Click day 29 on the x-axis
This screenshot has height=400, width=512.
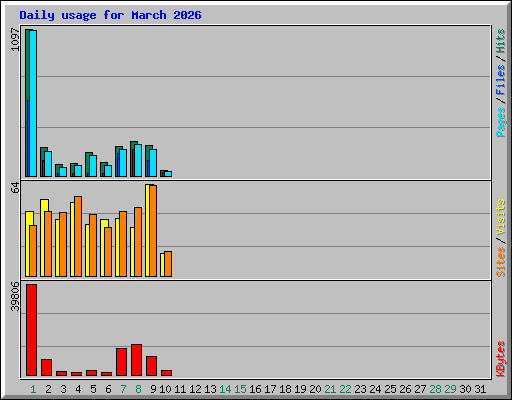[x=450, y=389]
